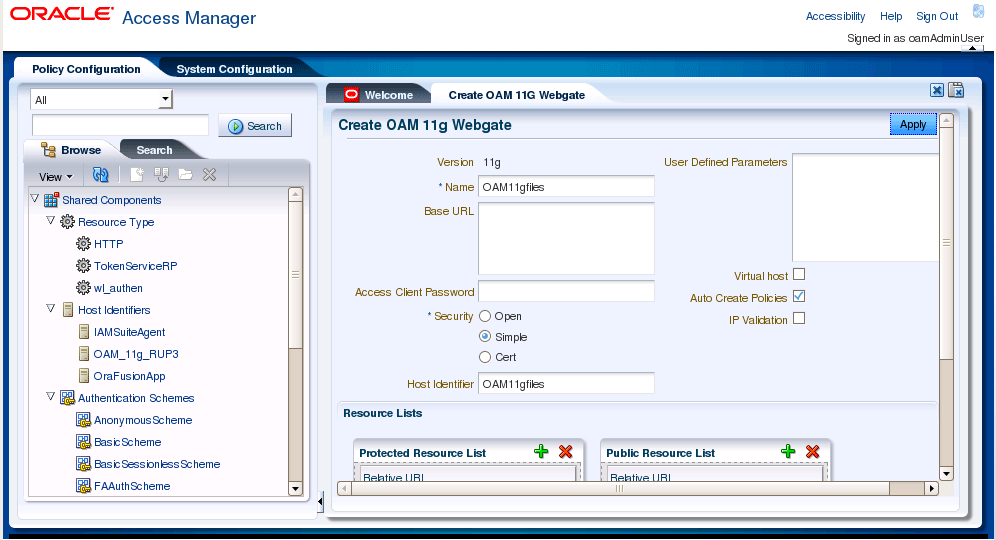
Task: Open the Accessibility link
Action: (835, 17)
